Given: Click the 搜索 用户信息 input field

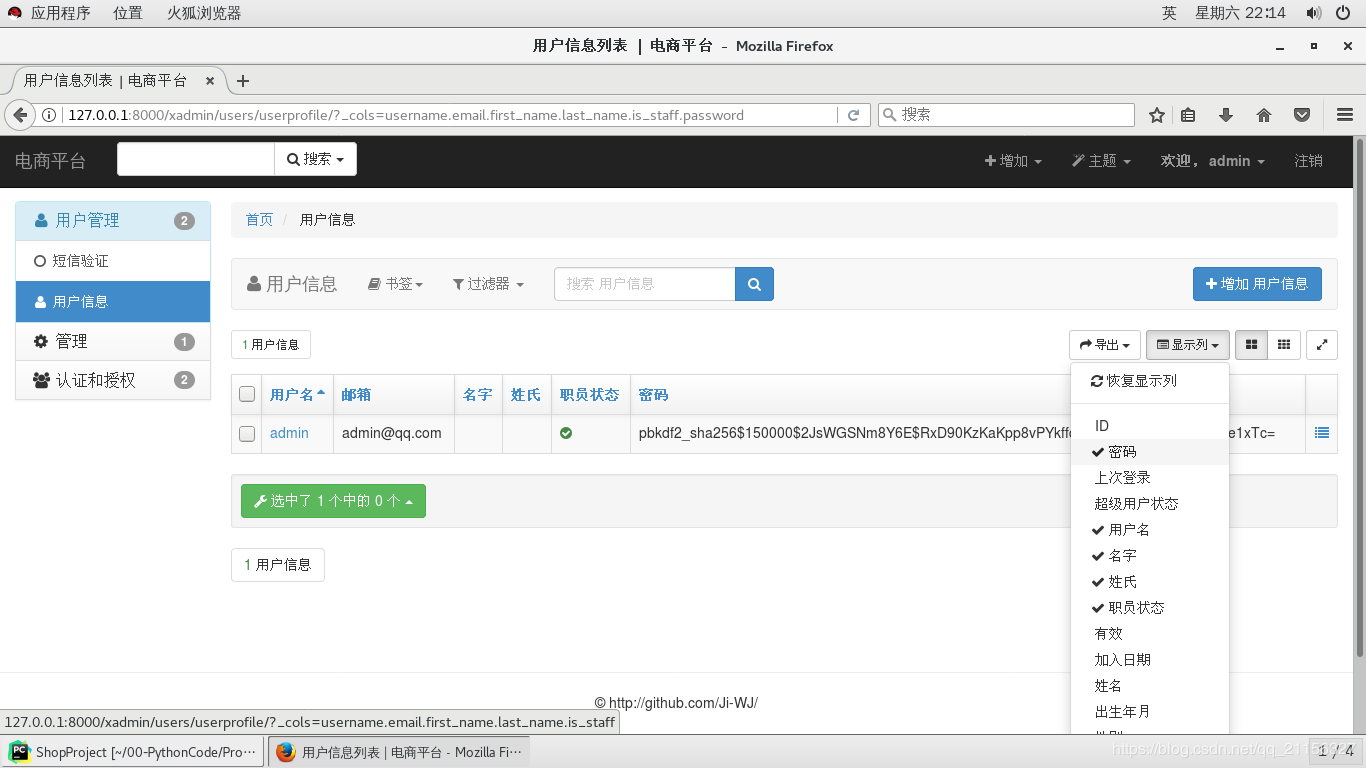Looking at the screenshot, I should [x=644, y=284].
